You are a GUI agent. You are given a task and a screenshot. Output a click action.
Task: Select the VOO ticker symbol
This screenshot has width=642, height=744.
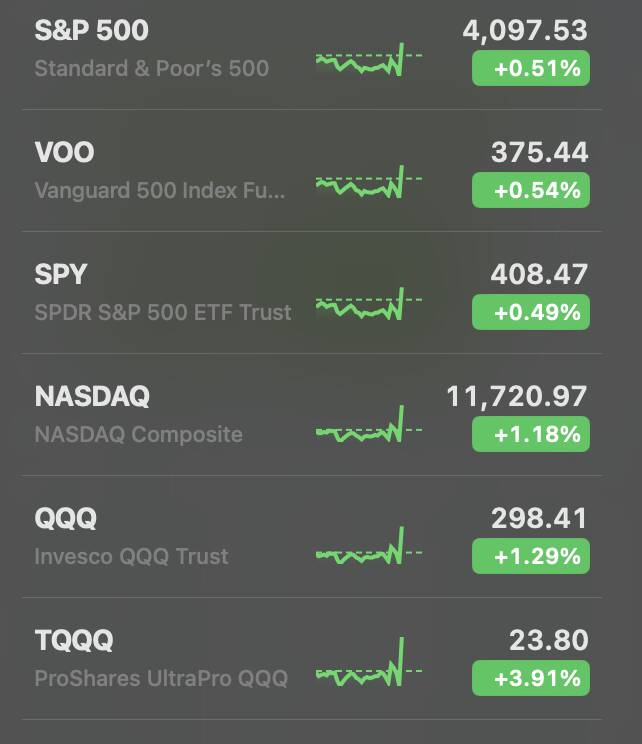(x=65, y=152)
